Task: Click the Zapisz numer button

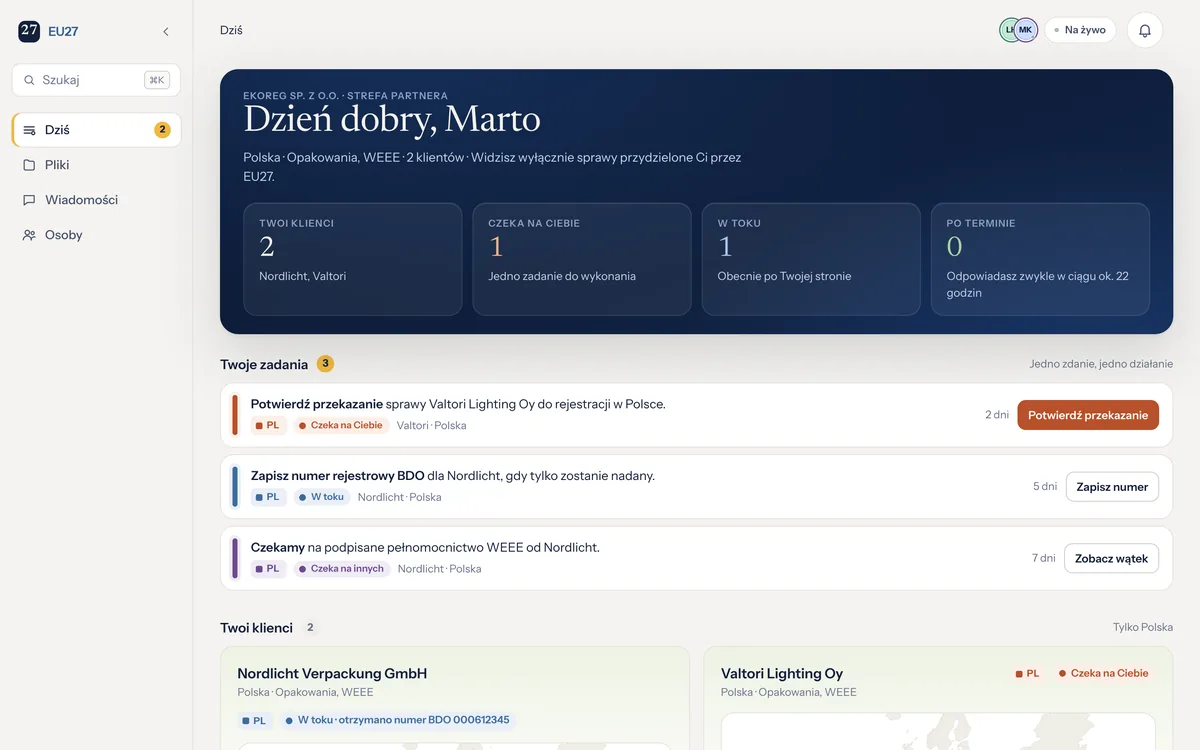Action: click(1112, 487)
